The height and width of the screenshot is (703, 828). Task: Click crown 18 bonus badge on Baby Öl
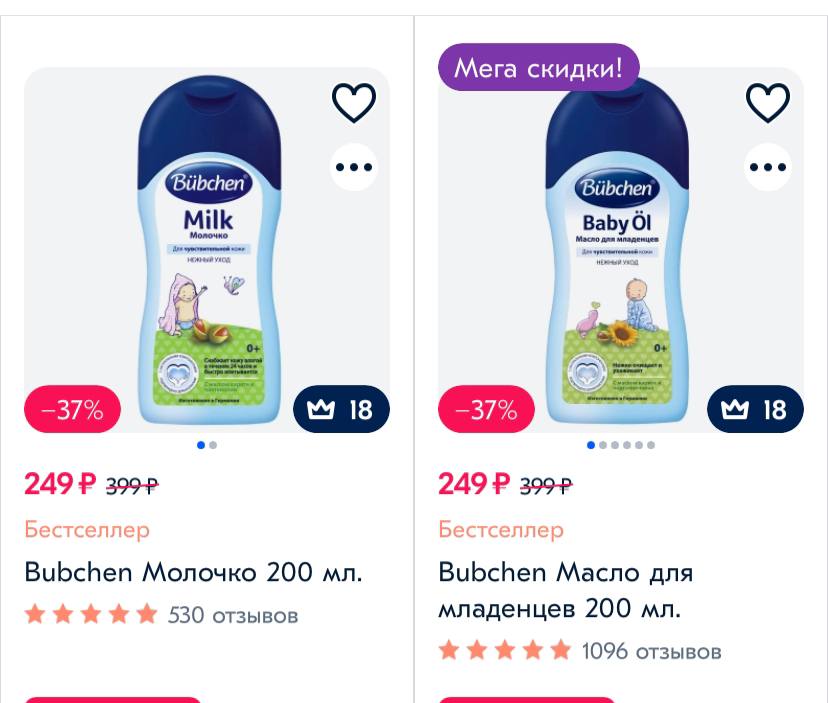coord(755,409)
